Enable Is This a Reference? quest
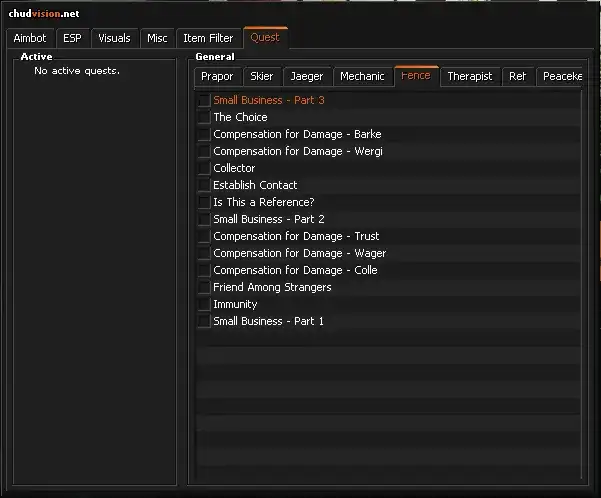Image resolution: width=601 pixels, height=498 pixels. click(204, 203)
